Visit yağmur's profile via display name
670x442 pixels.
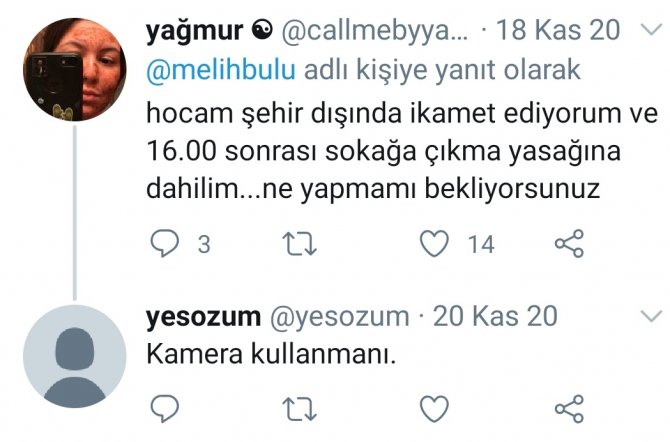point(194,31)
